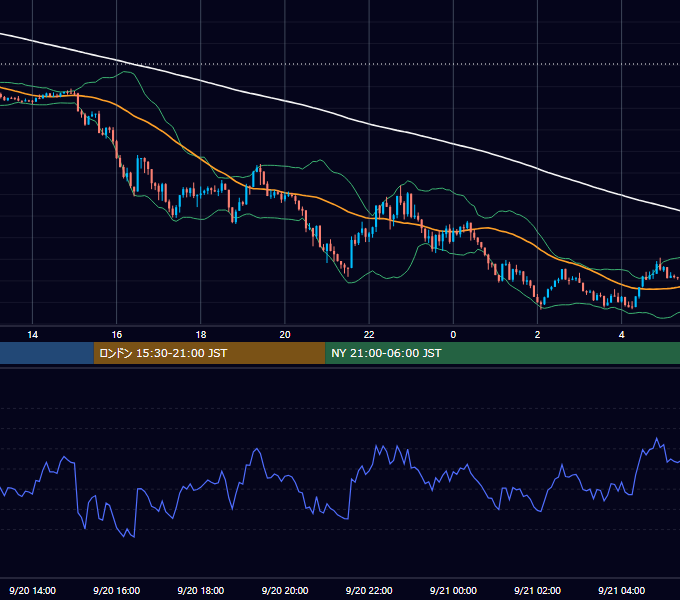Viewport: 680px width, 600px height.
Task: Click the hour label 14 on price chart axis
Action: click(x=33, y=335)
